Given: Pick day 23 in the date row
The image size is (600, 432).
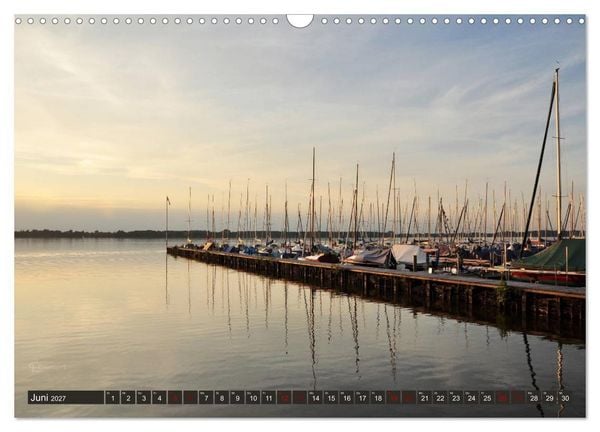Looking at the screenshot, I should [x=456, y=398].
